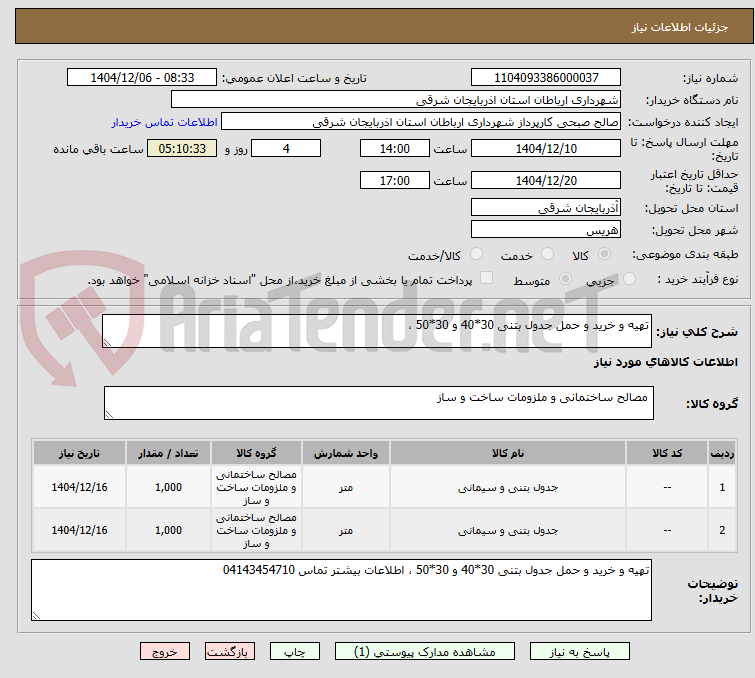
Task: Click the response deadline date 1404/12/10
Action: coord(546,148)
